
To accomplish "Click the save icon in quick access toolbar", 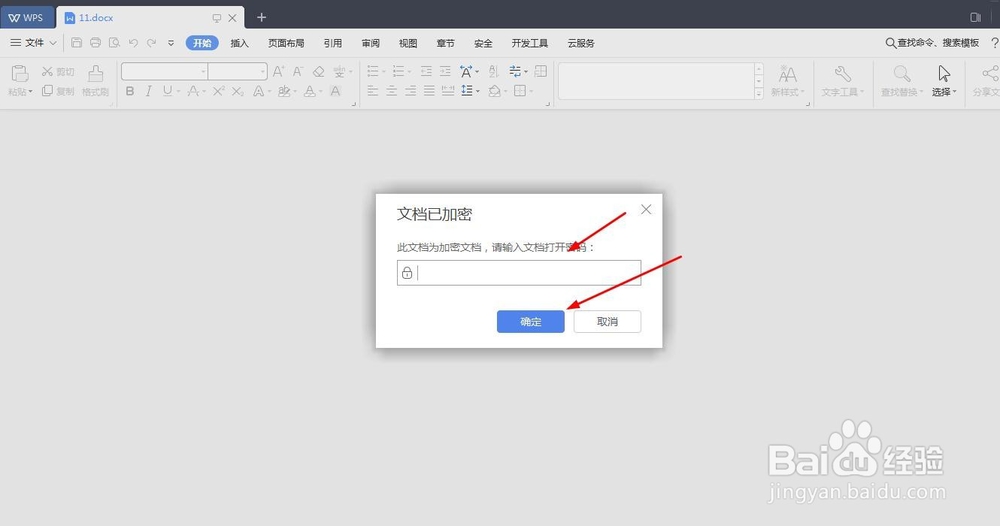I will [x=77, y=43].
